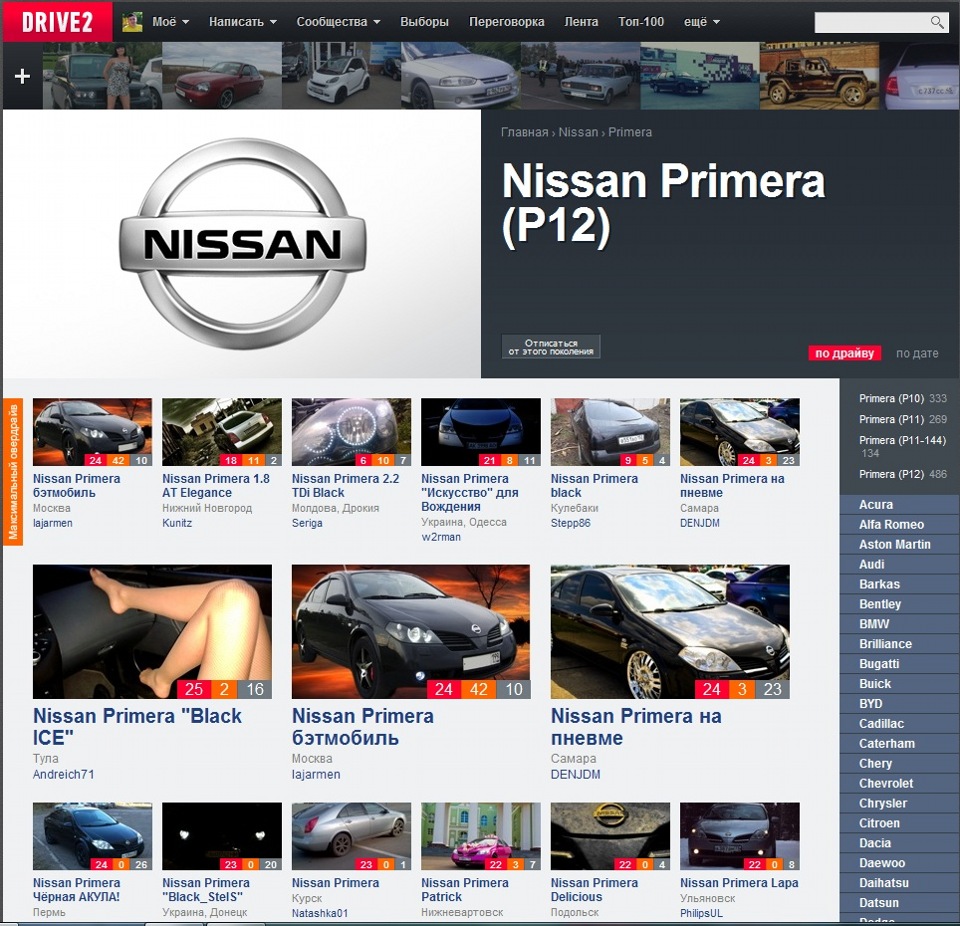Open the Nissan Primera "Искусство" для Вождения title

(470, 492)
